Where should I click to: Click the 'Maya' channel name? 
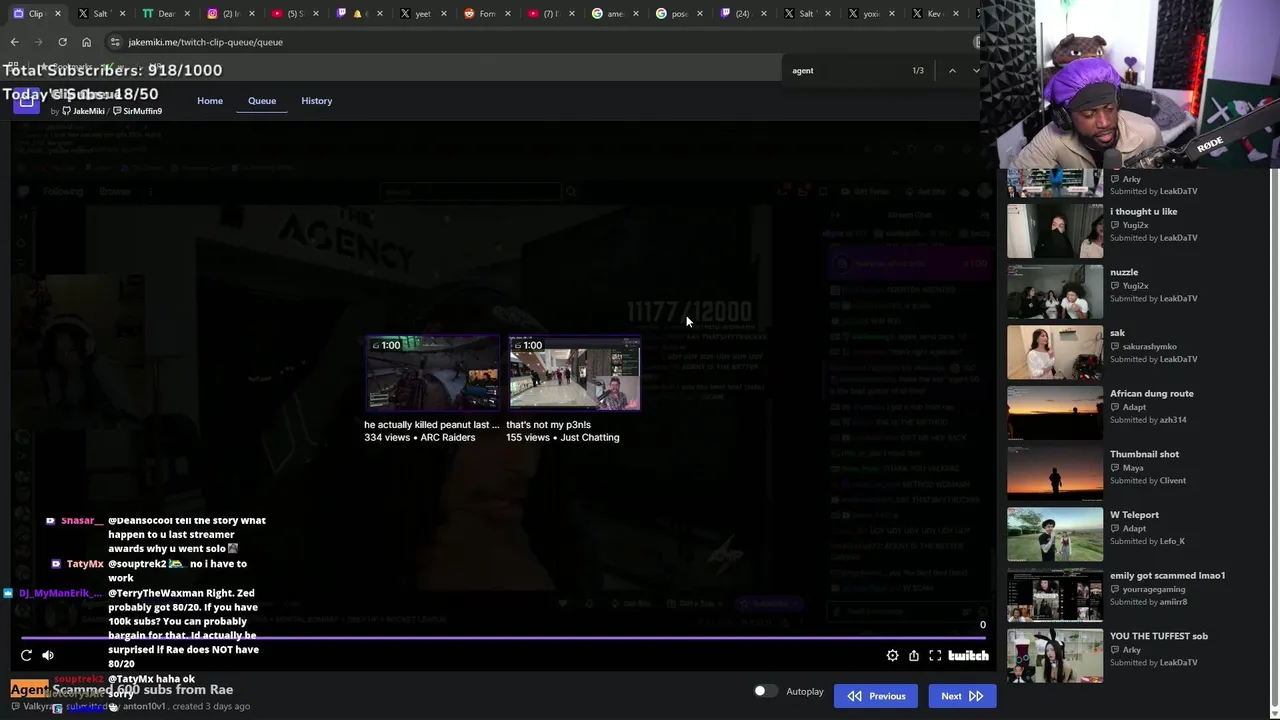point(1132,468)
